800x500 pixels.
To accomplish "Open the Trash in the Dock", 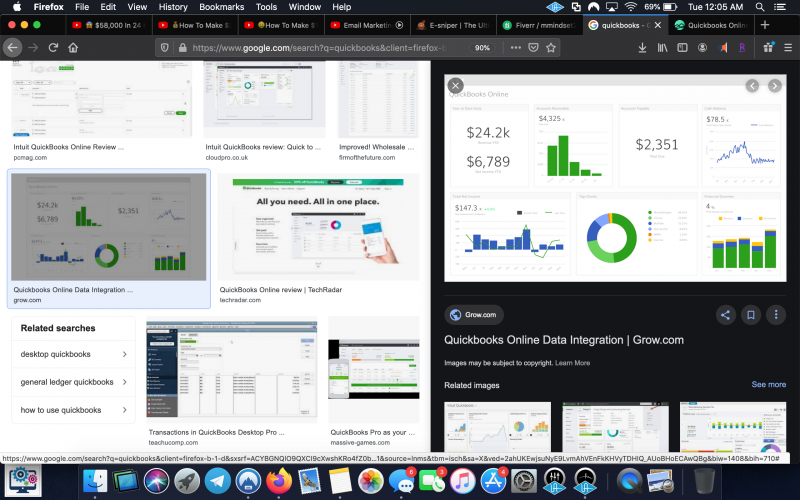I will [704, 481].
